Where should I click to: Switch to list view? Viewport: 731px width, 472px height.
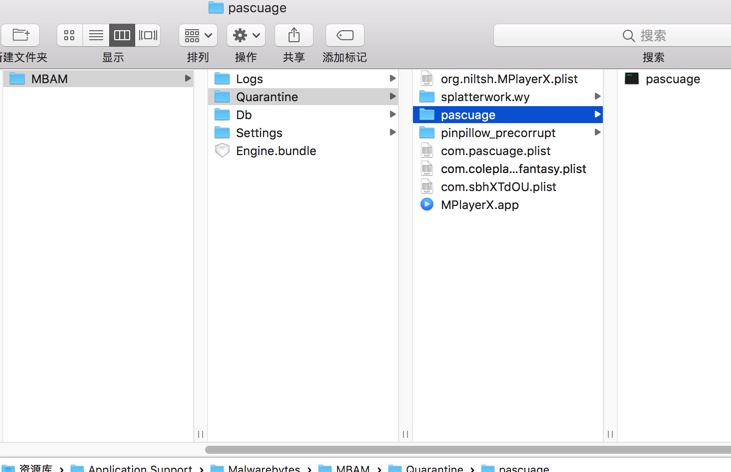tap(96, 35)
